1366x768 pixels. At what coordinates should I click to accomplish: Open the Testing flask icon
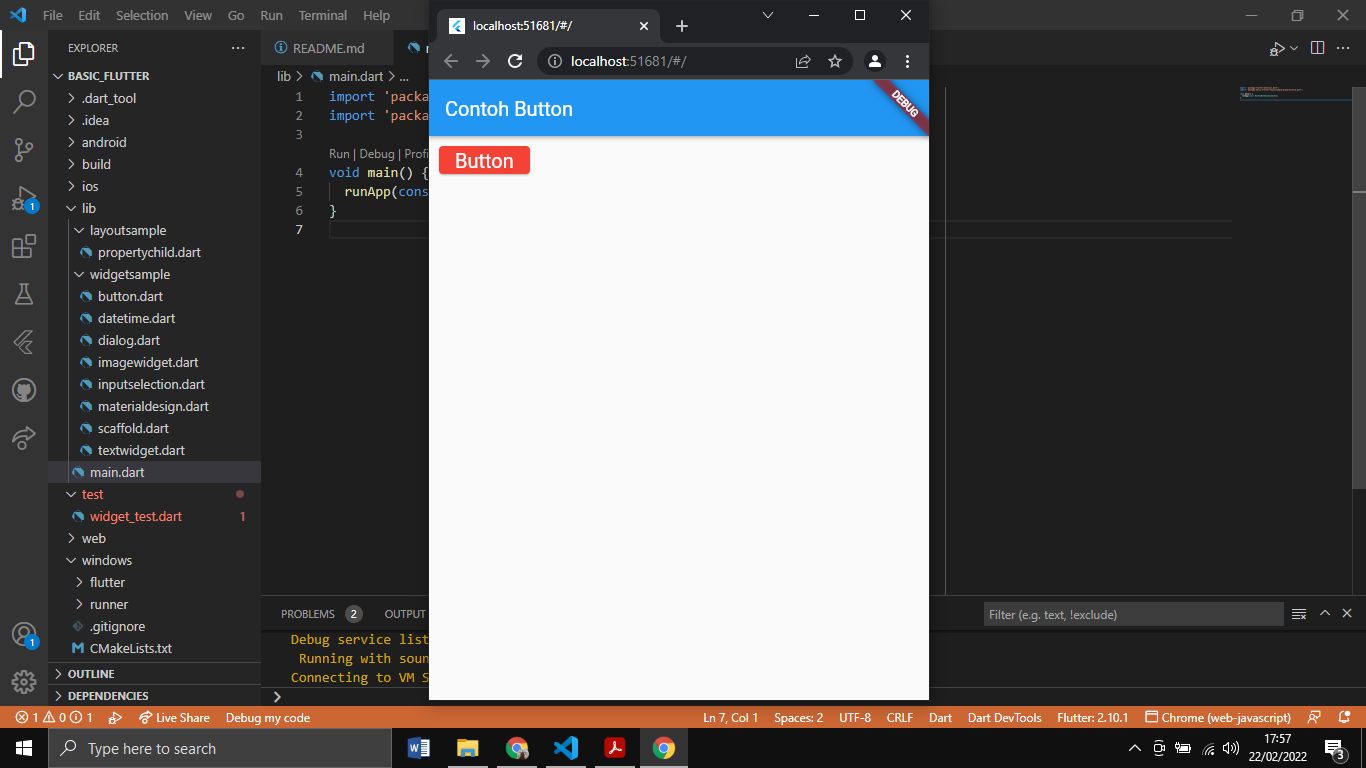24,295
